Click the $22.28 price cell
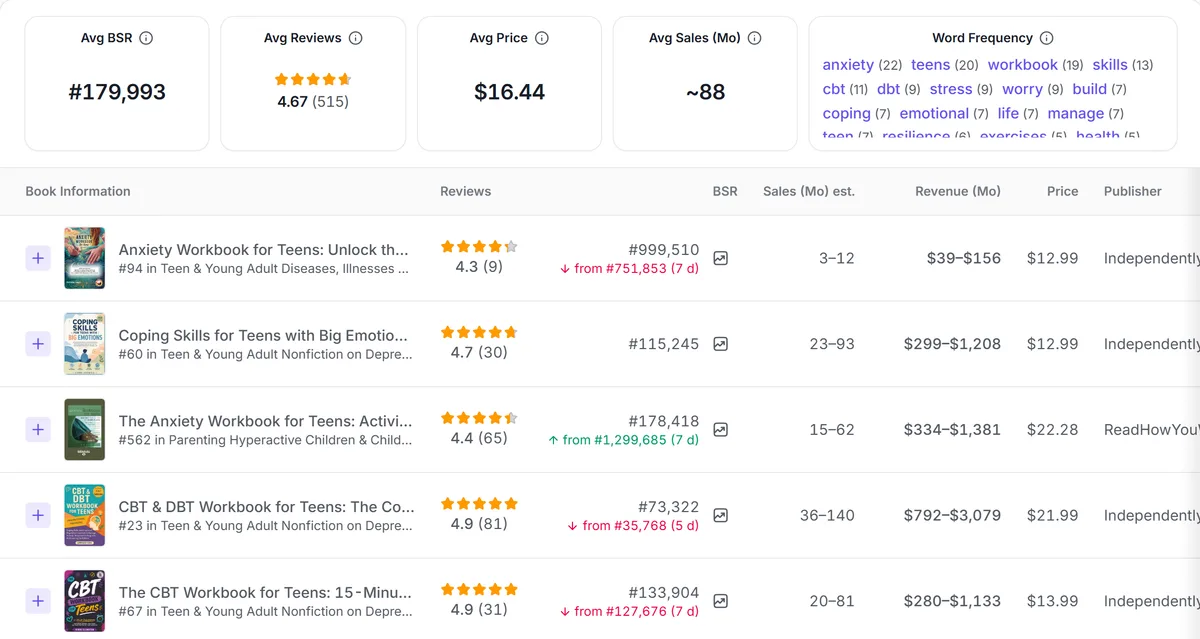1200x639 pixels. [x=1053, y=430]
